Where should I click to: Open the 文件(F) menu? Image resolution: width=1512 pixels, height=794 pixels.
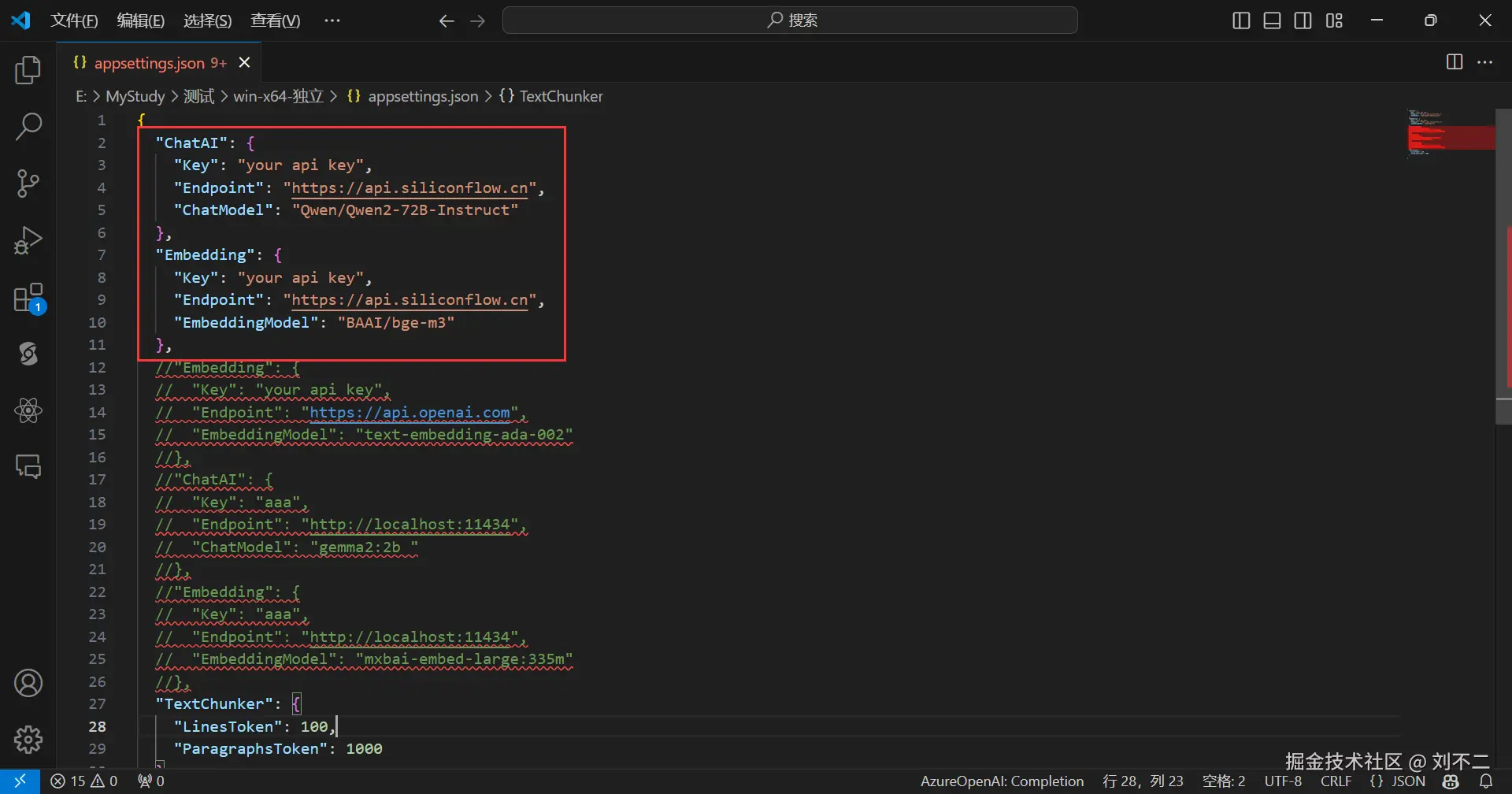pos(74,20)
